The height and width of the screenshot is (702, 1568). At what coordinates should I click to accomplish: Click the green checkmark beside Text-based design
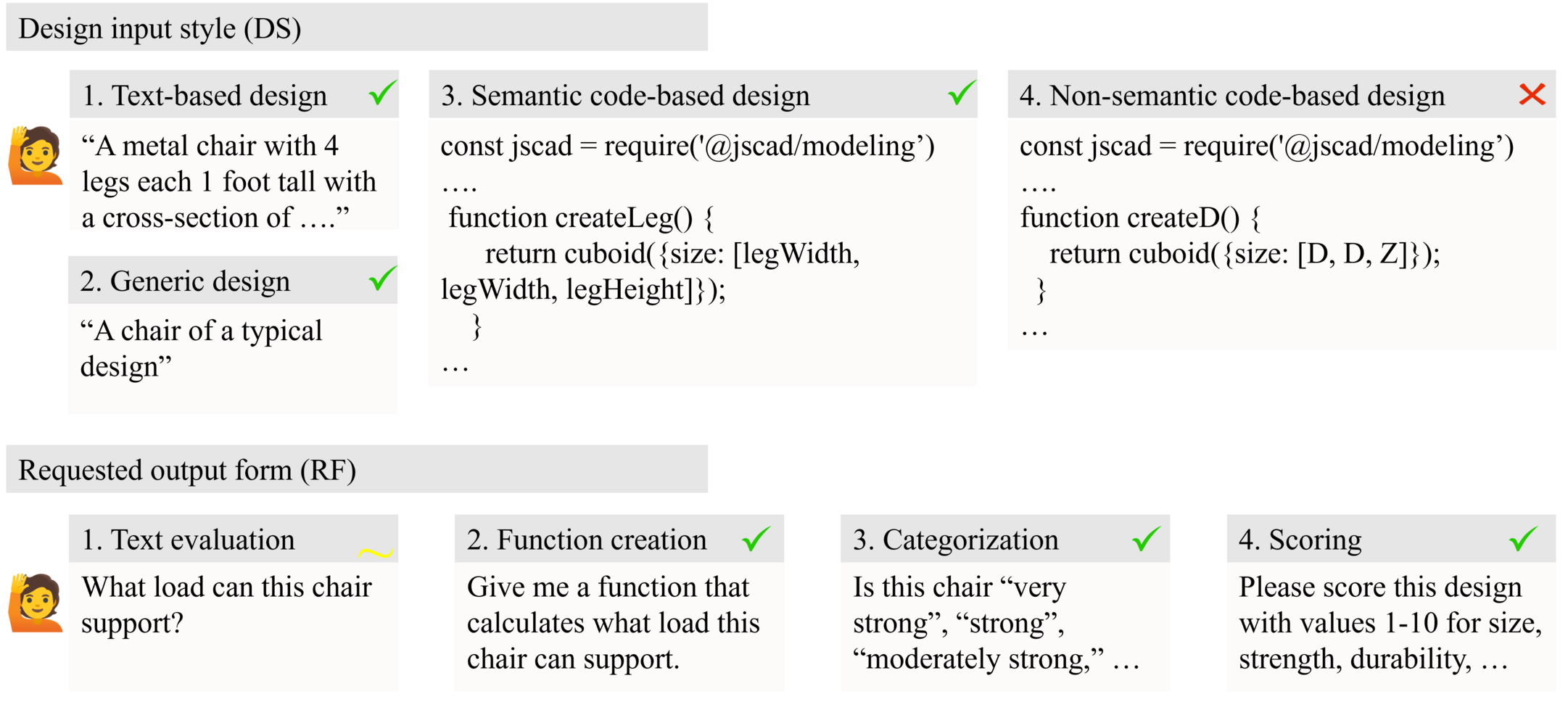[383, 92]
